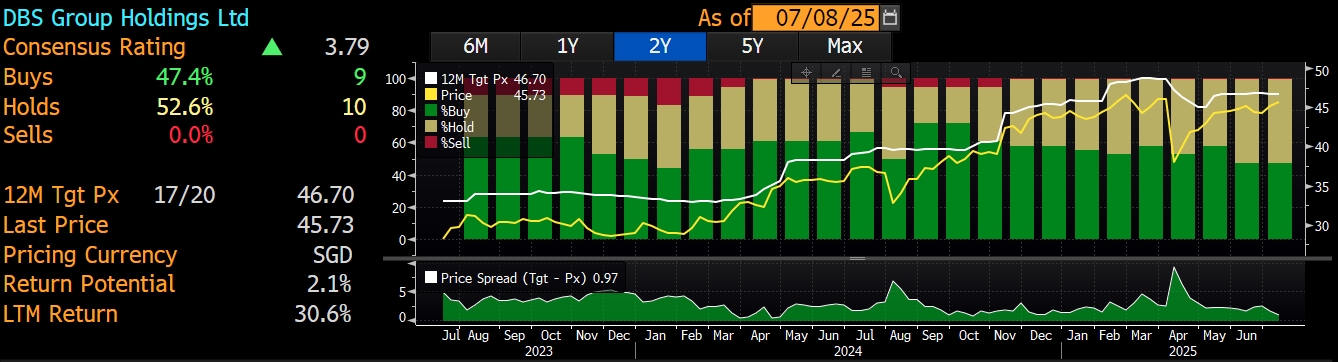
Task: Select the 2Y time range tab
Action: (x=659, y=46)
